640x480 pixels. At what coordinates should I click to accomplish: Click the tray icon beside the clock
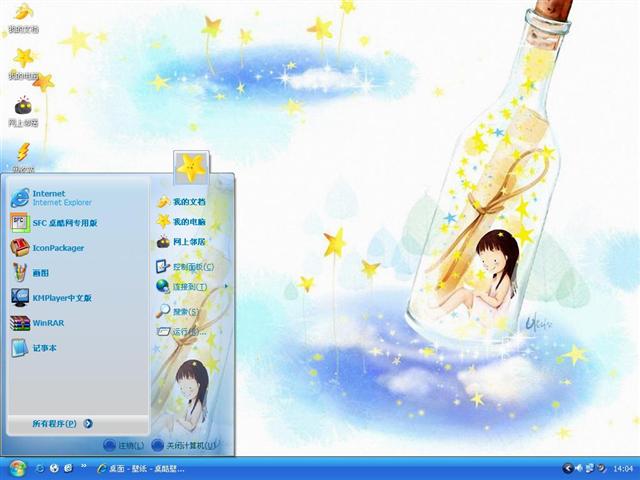coord(601,468)
